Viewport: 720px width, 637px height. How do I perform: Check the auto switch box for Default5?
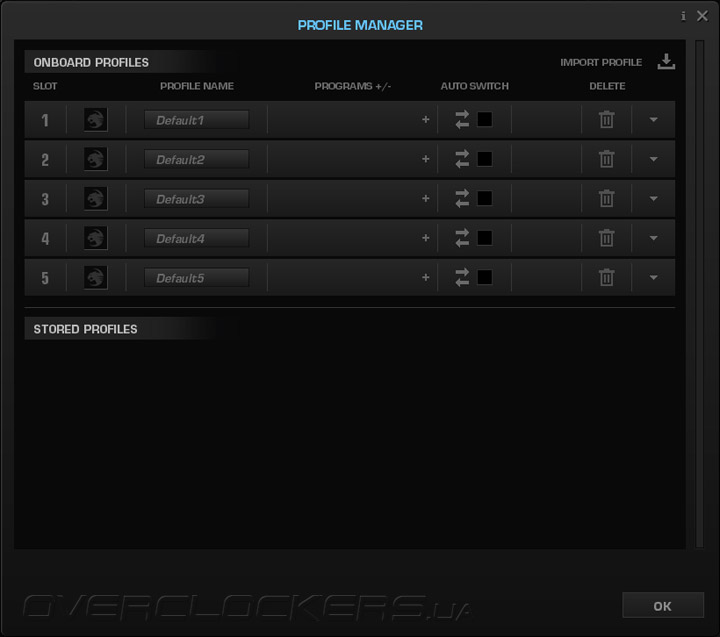[485, 277]
